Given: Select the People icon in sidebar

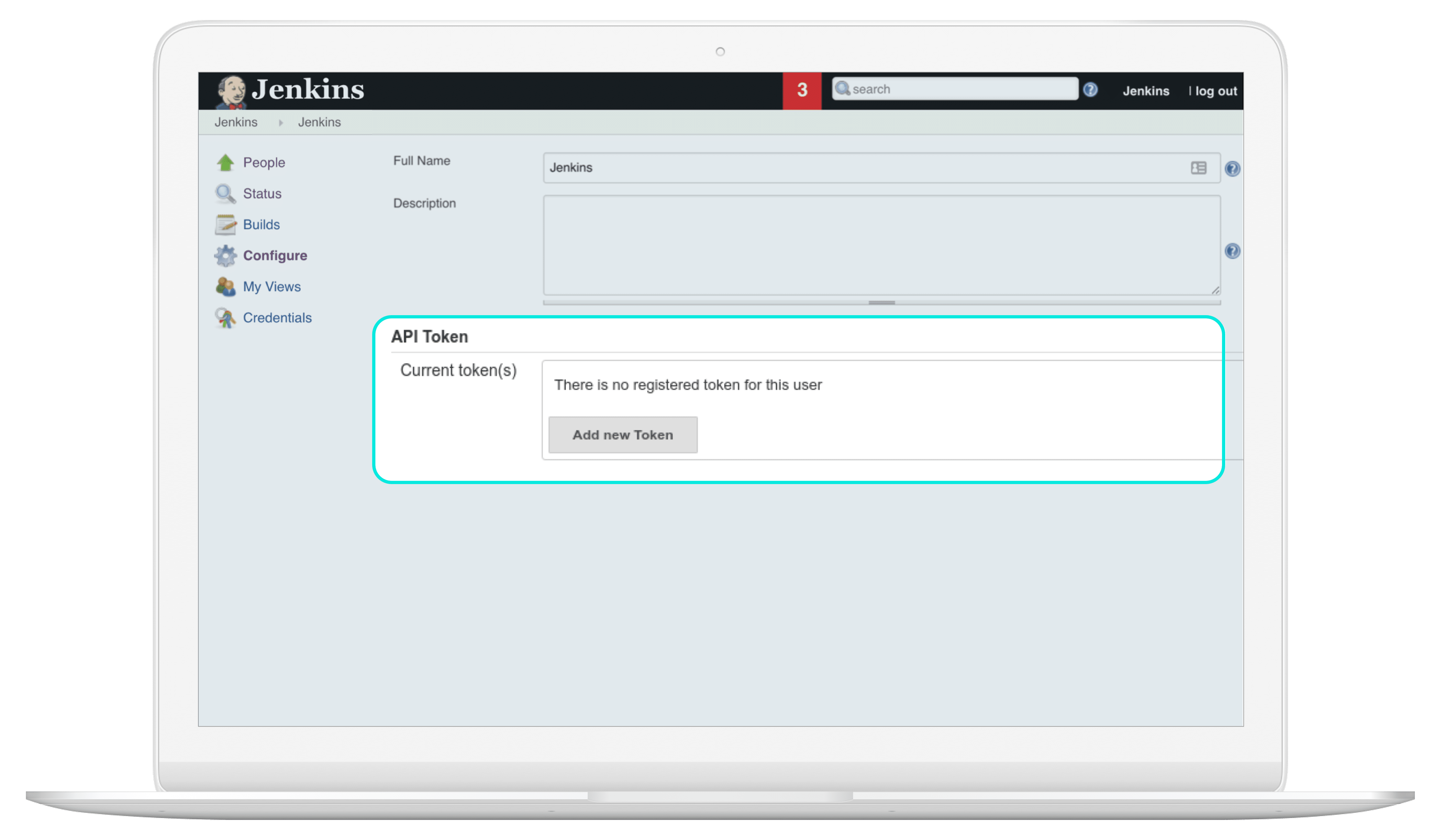Looking at the screenshot, I should point(225,162).
